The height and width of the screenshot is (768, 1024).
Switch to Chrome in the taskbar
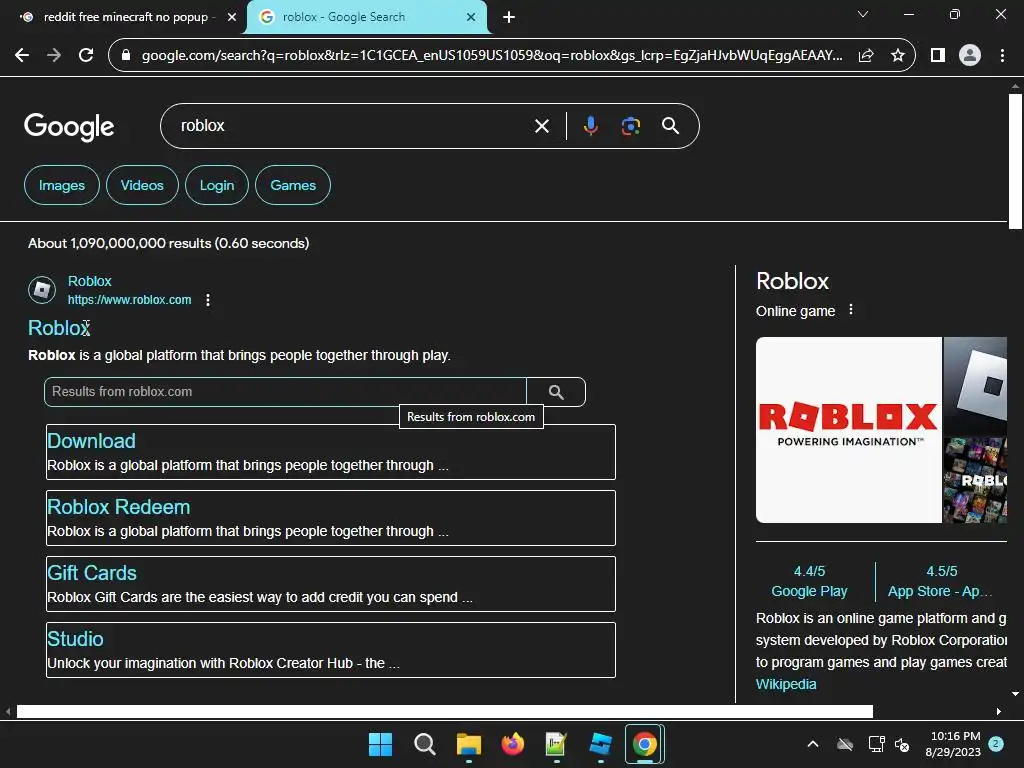[x=645, y=744]
